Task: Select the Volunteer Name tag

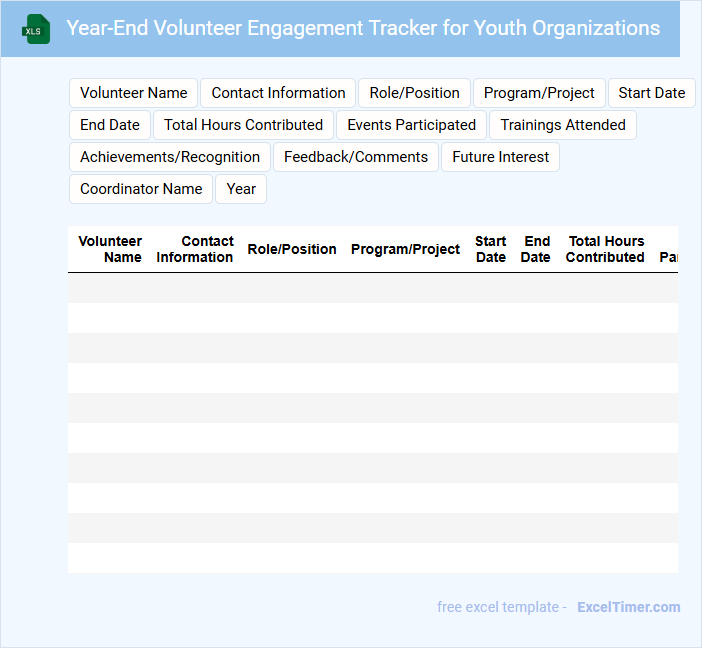Action: 134,93
